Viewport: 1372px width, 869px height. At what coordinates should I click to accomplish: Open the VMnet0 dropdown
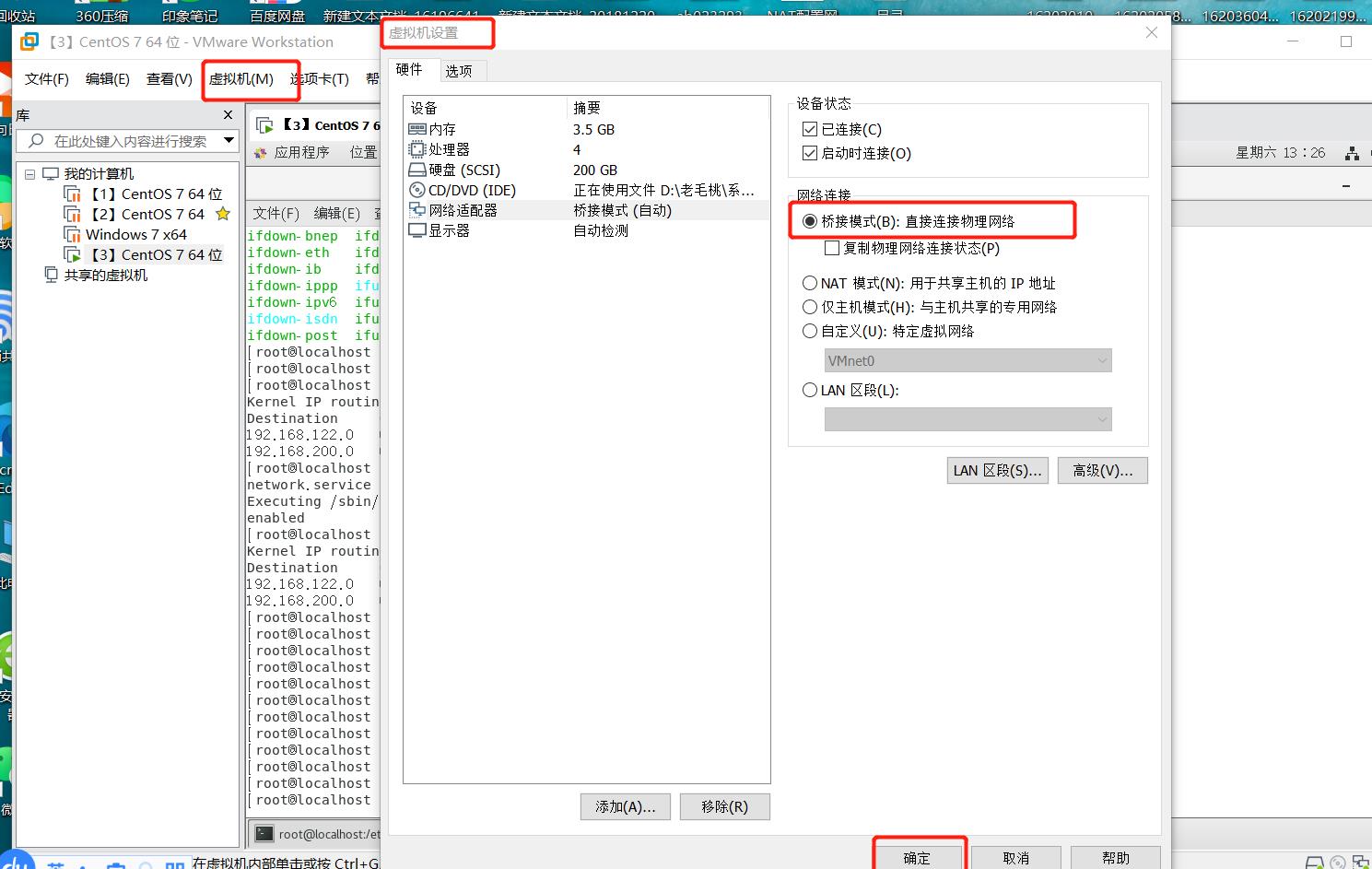(x=967, y=360)
